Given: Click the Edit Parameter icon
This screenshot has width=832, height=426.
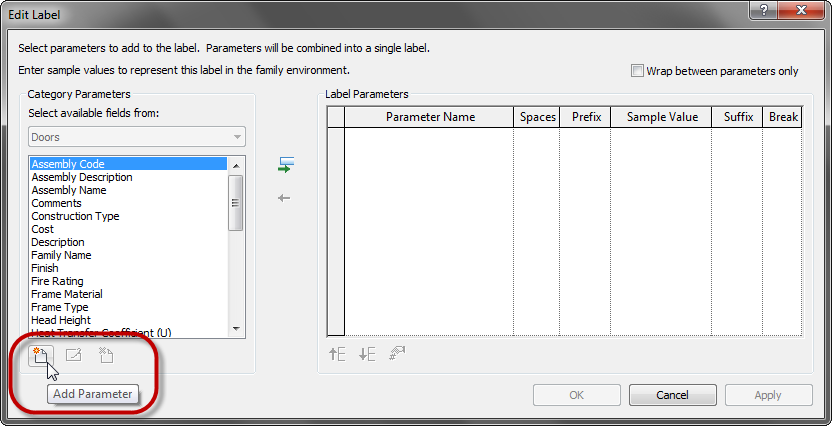Looking at the screenshot, I should (73, 355).
